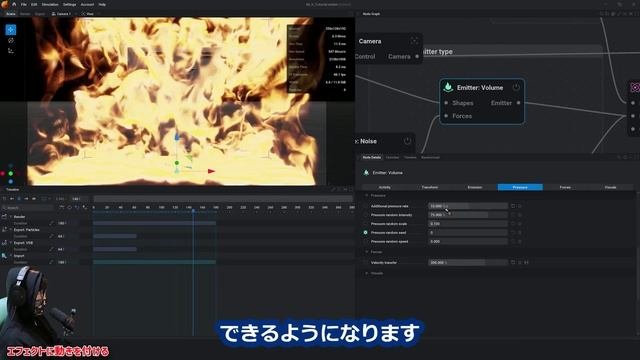Click the Render track icon in the timeline
The image size is (640, 360).
(x=4, y=217)
